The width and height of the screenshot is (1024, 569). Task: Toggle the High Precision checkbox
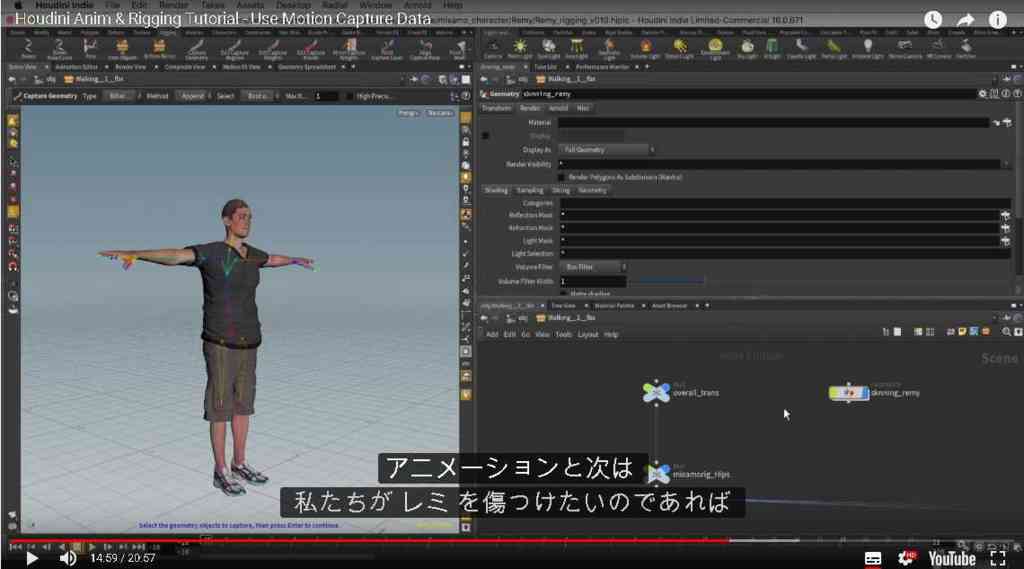point(349,96)
